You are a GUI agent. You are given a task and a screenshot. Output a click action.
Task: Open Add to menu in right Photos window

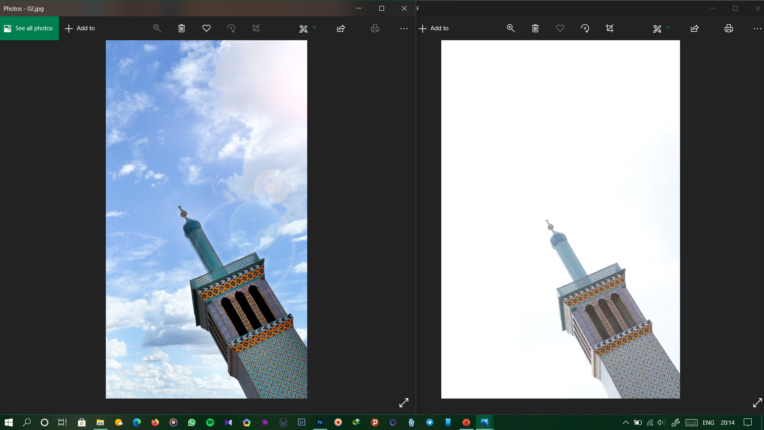434,28
